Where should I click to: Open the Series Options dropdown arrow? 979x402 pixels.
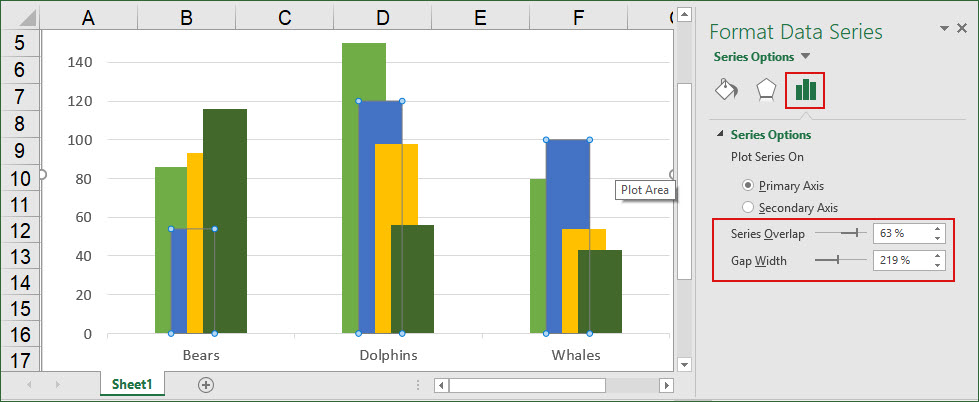806,57
